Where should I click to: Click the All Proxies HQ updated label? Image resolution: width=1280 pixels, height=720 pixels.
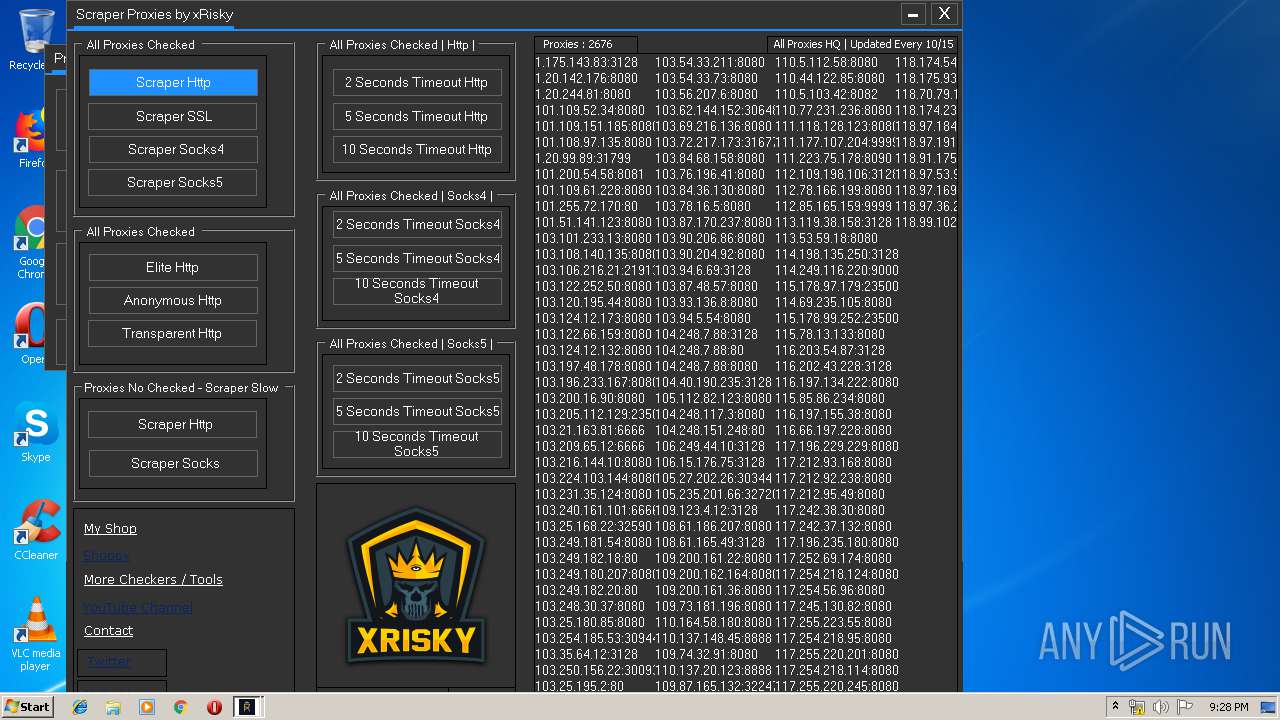[863, 44]
